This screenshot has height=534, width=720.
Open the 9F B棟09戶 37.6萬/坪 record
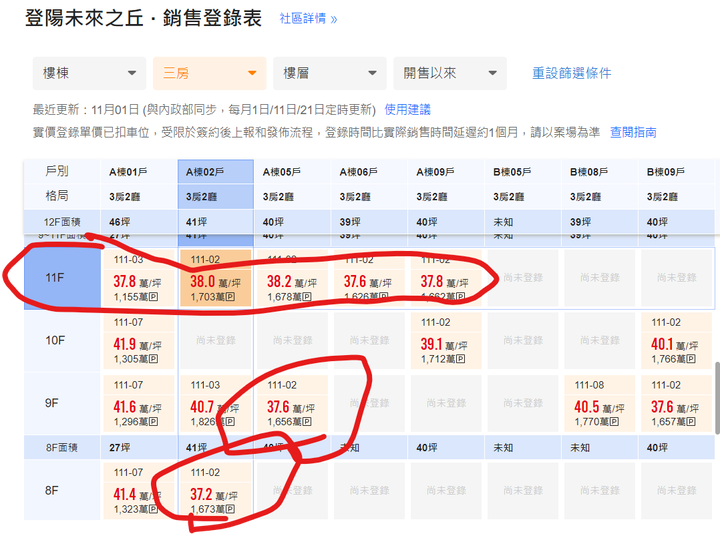[676, 403]
